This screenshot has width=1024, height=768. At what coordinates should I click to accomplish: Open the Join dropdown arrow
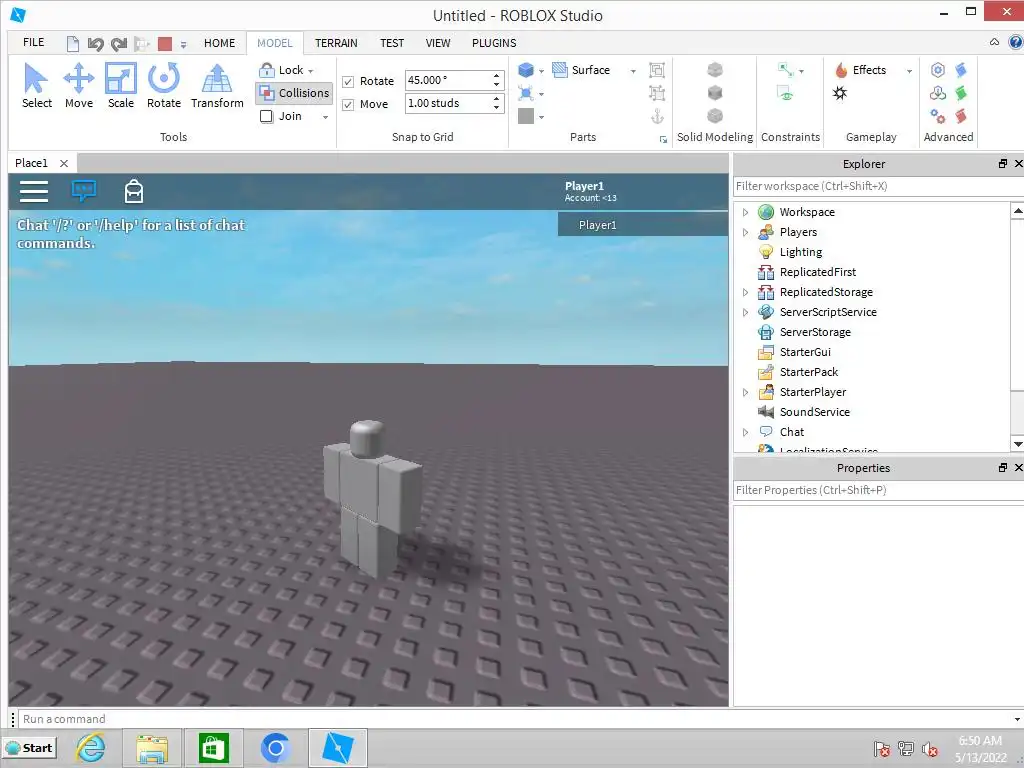point(325,117)
